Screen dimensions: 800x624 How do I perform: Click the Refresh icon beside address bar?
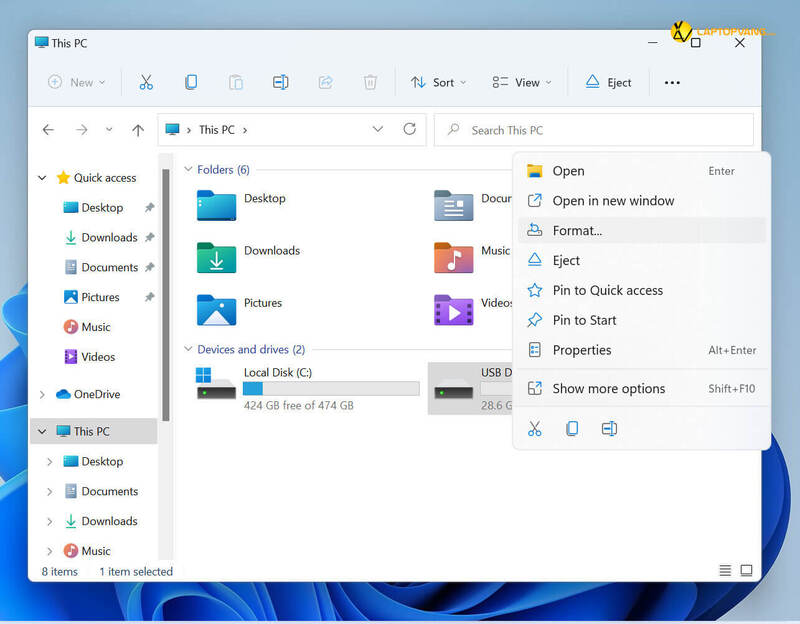[x=409, y=129]
